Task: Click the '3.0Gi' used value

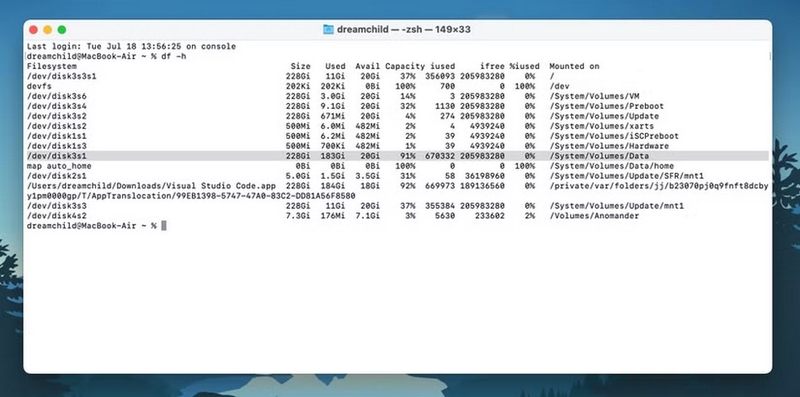Action: [x=333, y=96]
